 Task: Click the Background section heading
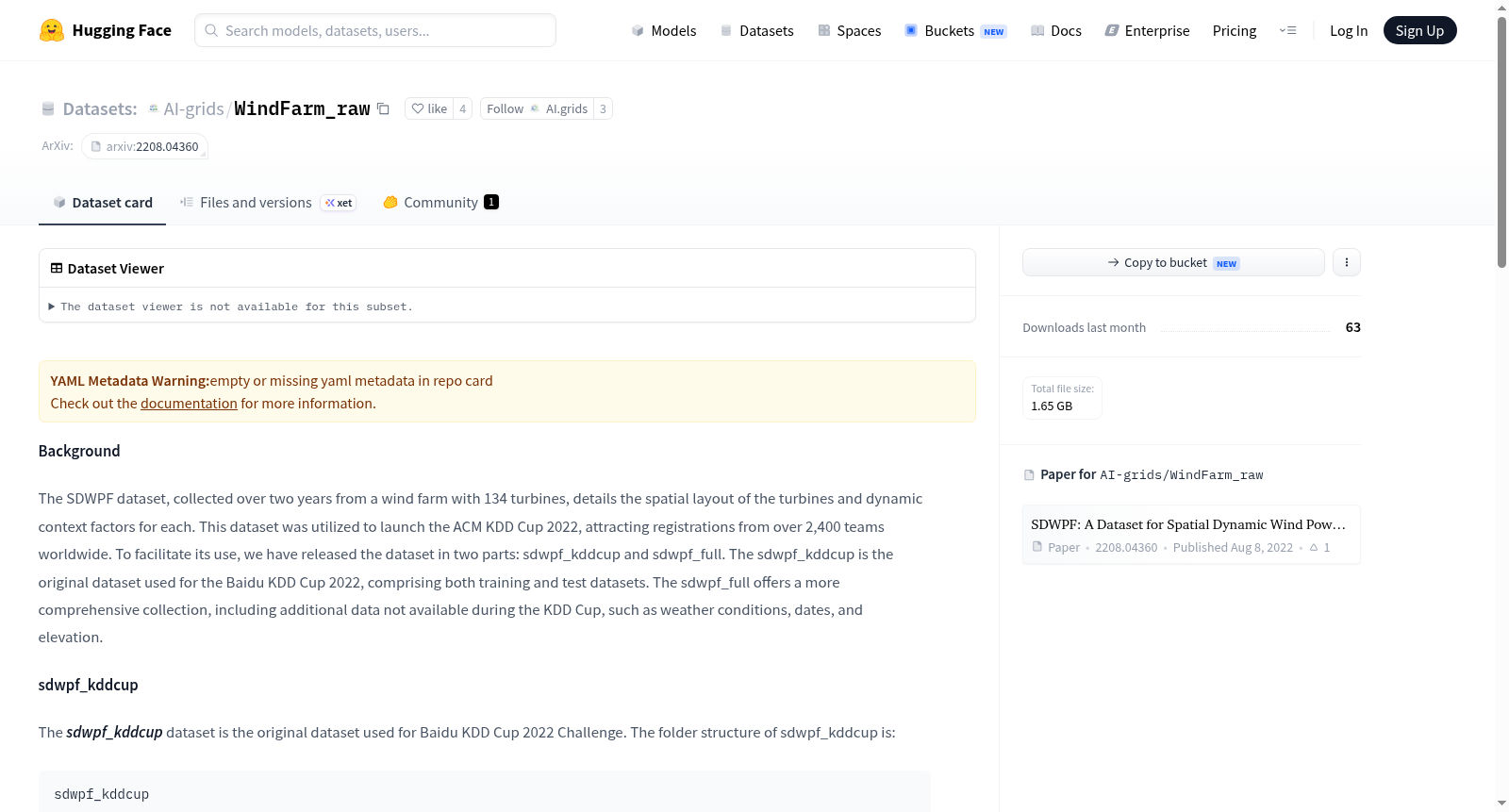coord(79,451)
